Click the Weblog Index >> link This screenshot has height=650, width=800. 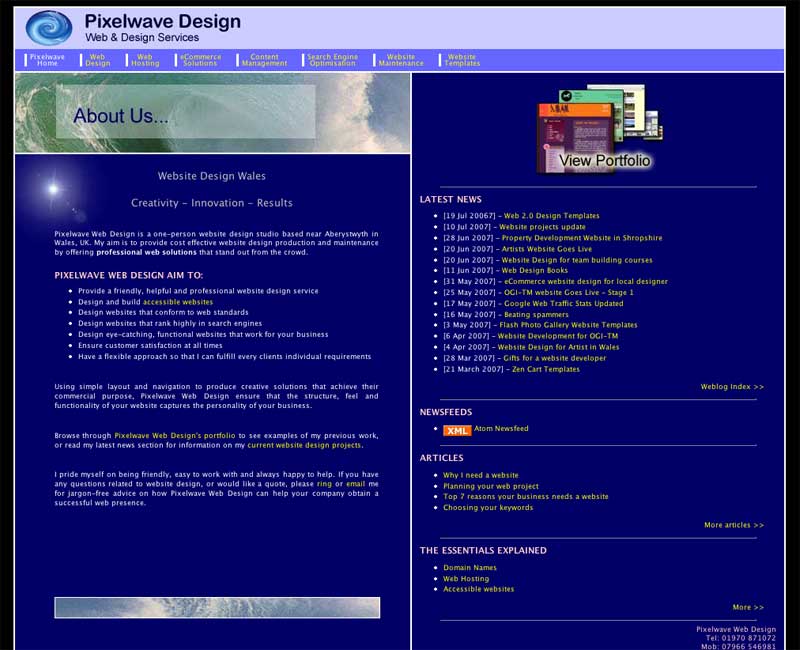[x=732, y=387]
